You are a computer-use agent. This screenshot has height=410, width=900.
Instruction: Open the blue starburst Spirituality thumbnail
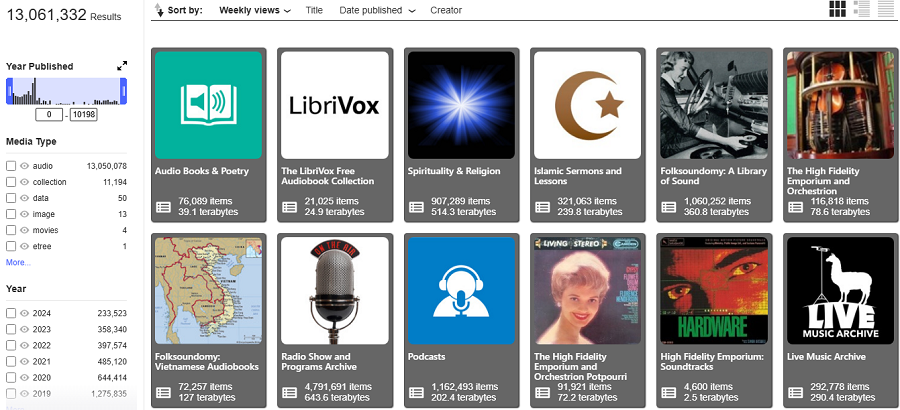click(x=461, y=105)
